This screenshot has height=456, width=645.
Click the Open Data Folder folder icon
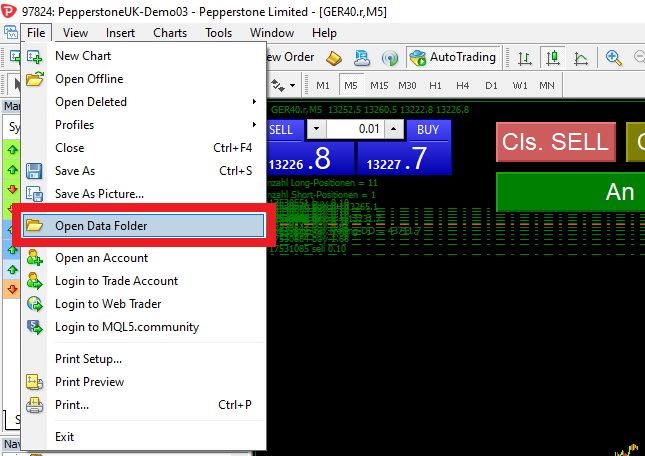pyautogui.click(x=34, y=225)
